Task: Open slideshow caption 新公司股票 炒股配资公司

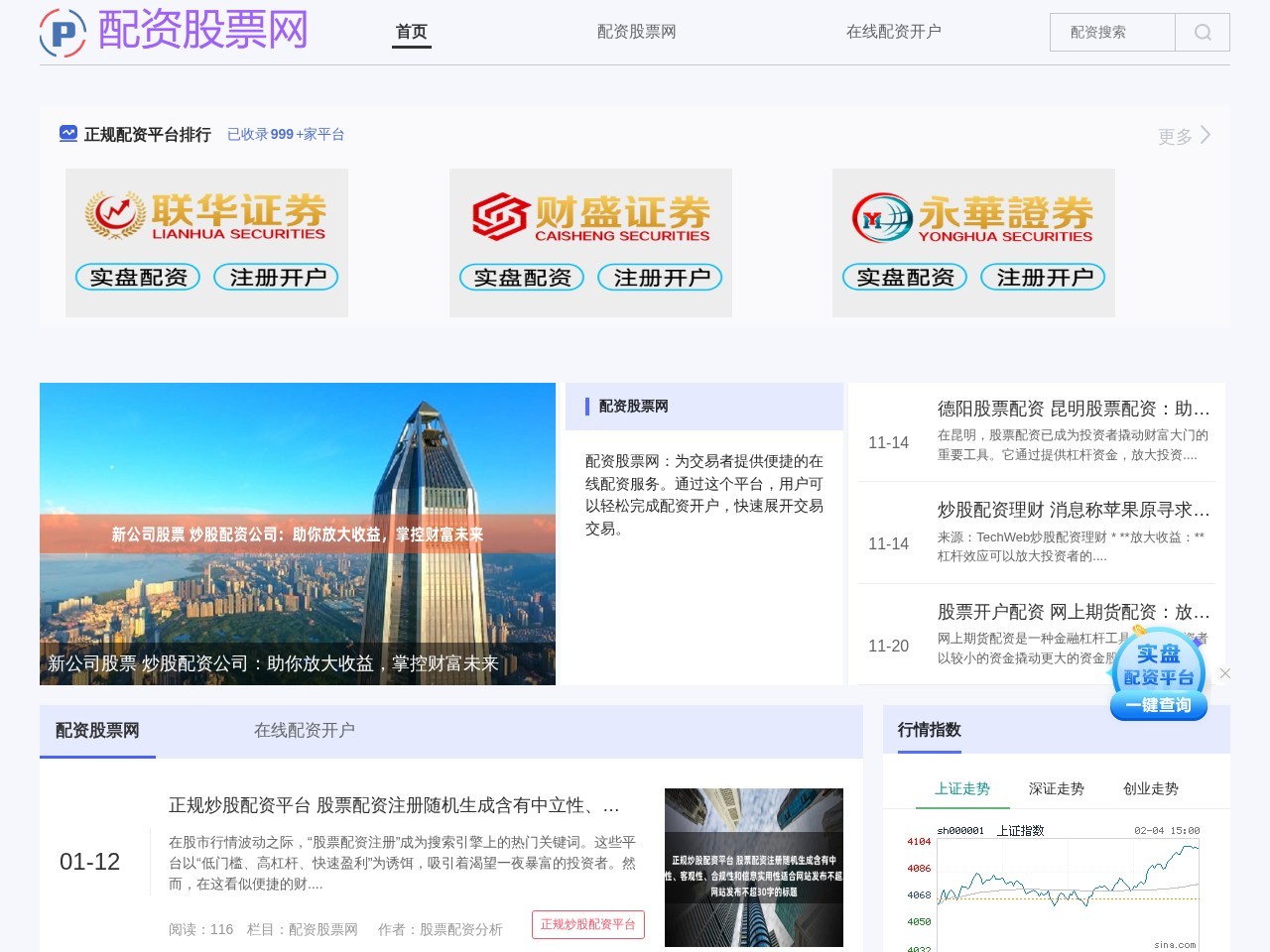Action: point(273,663)
